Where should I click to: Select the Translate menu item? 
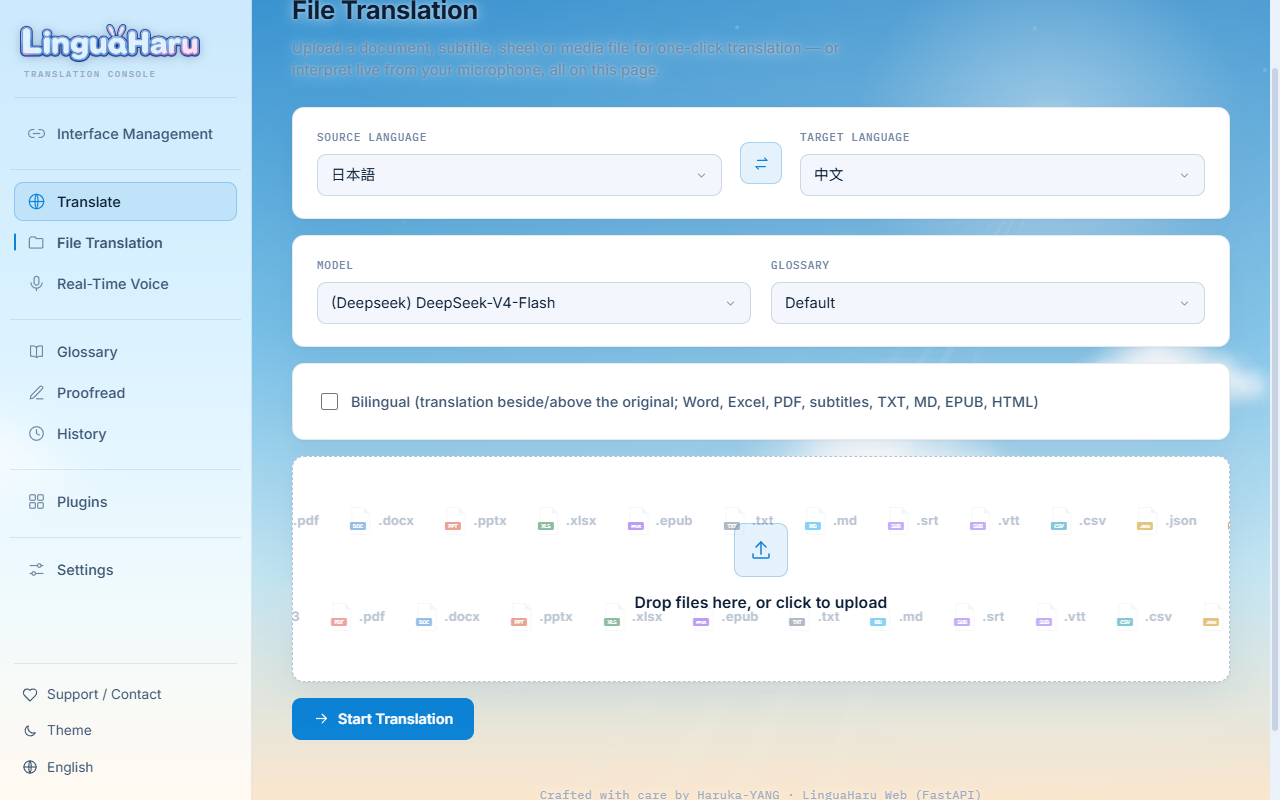click(125, 202)
